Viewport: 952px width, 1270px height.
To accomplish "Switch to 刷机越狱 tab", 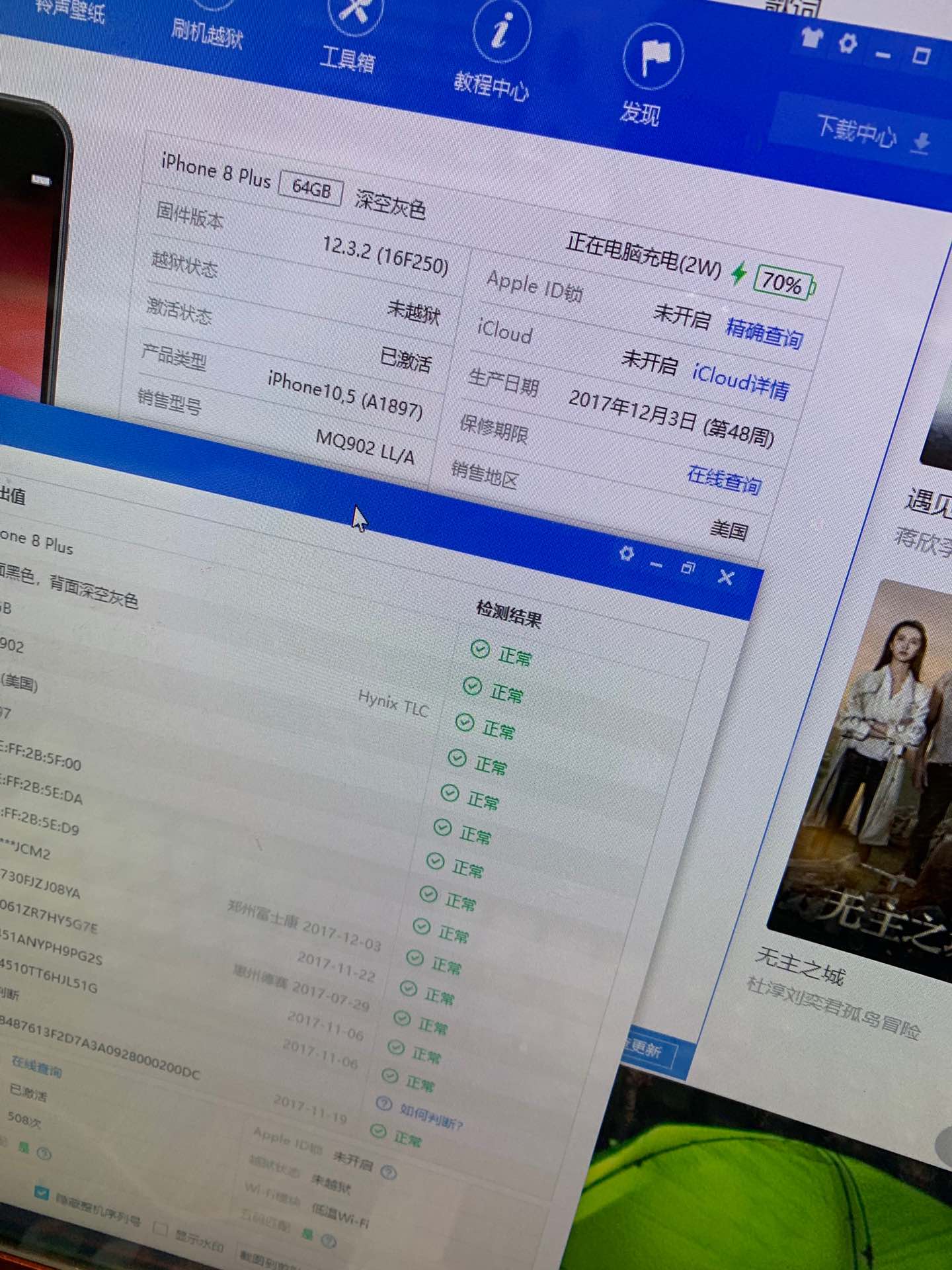I will point(207,33).
